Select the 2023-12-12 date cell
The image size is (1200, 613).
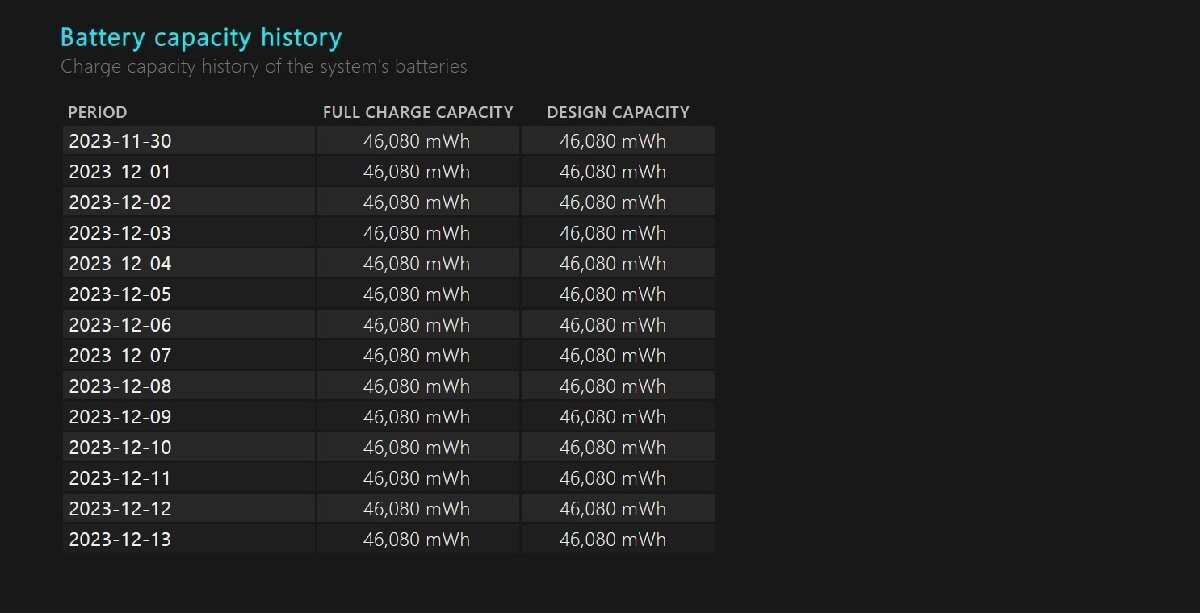point(120,509)
